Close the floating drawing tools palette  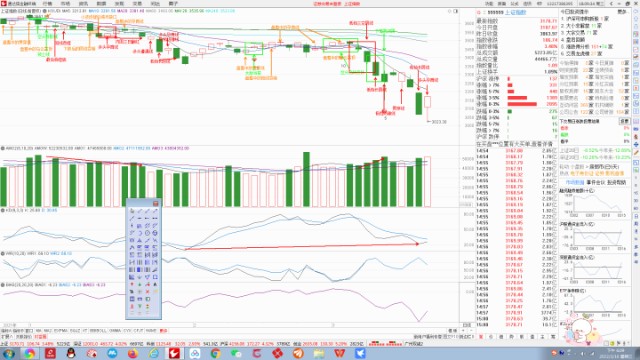[x=156, y=204]
